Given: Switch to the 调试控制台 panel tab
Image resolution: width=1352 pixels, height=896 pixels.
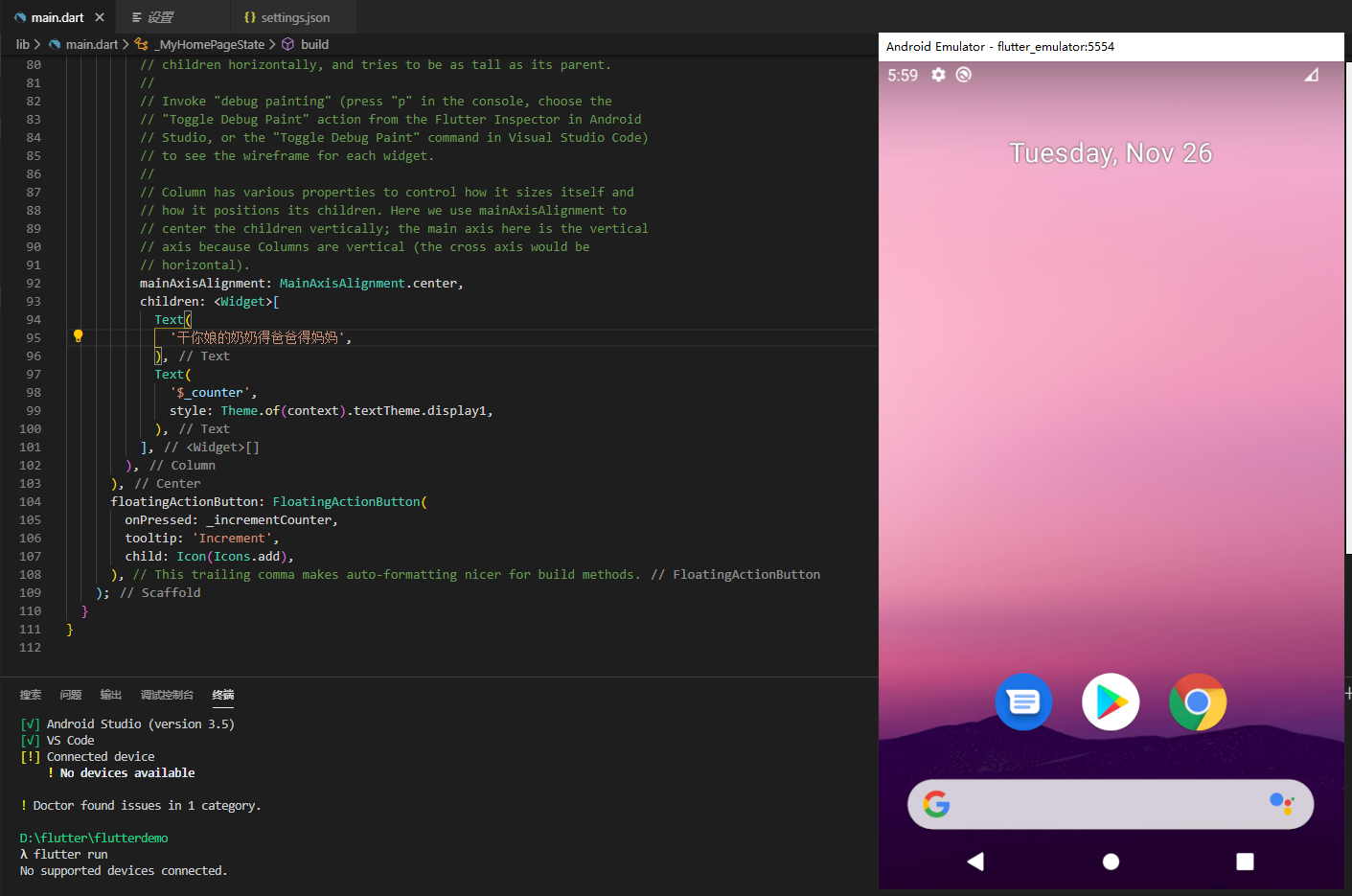Looking at the screenshot, I should [167, 695].
